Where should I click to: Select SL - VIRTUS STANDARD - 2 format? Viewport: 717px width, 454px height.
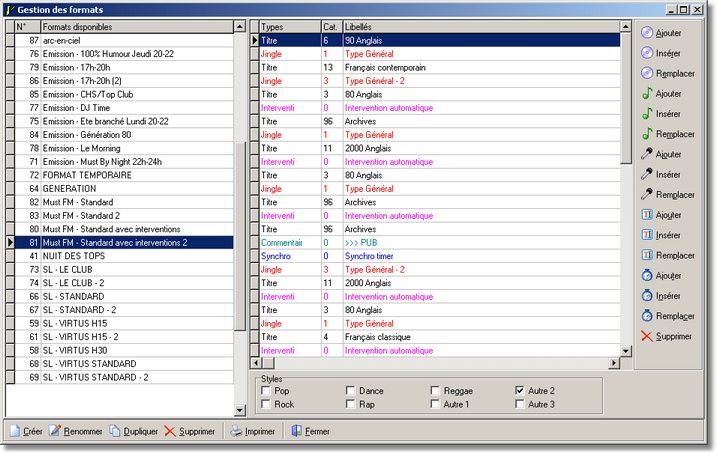[x=124, y=377]
